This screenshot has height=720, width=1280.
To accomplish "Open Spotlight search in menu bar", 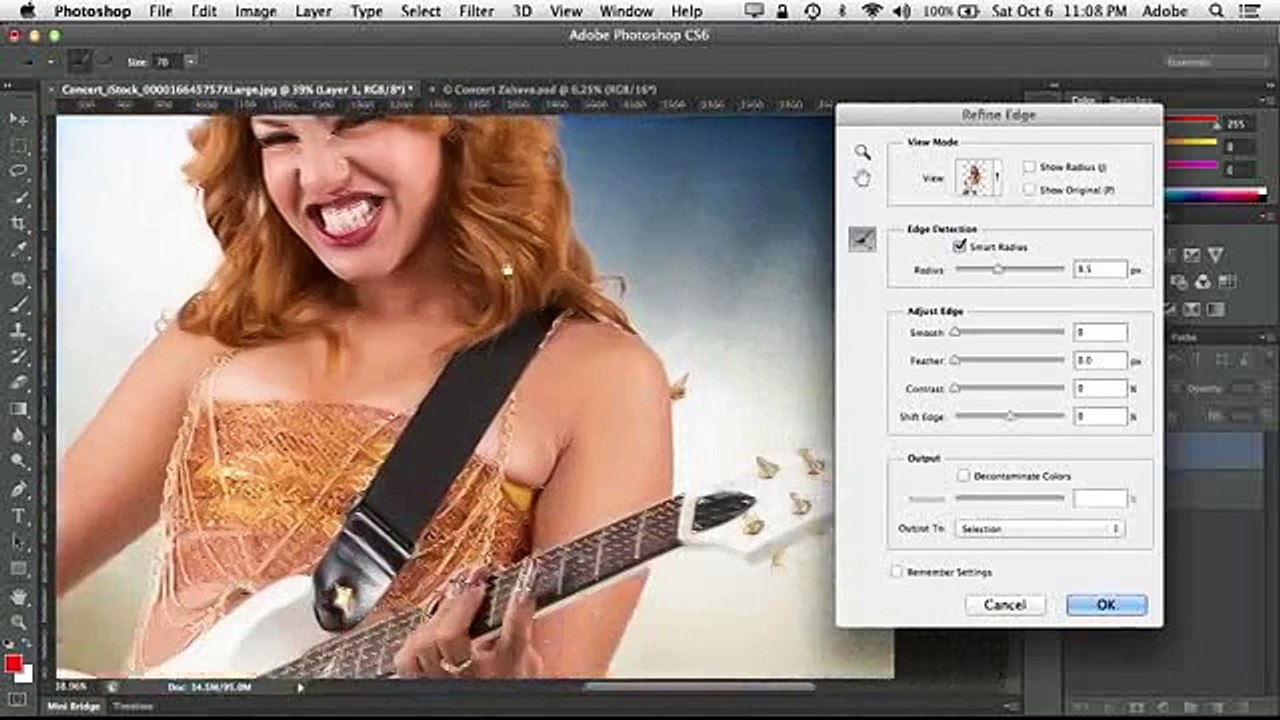I will tap(1216, 11).
